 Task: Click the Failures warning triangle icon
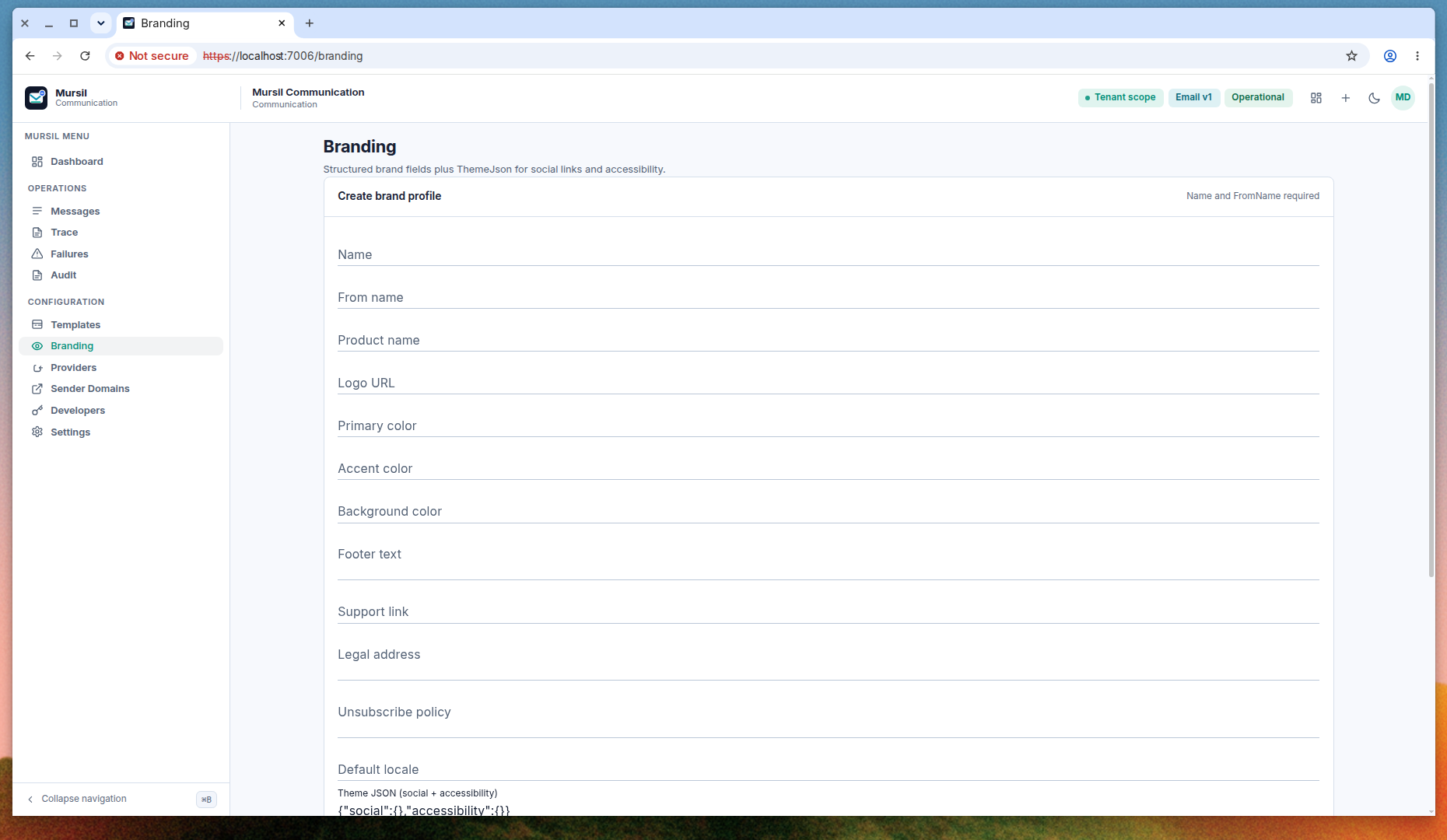[37, 254]
